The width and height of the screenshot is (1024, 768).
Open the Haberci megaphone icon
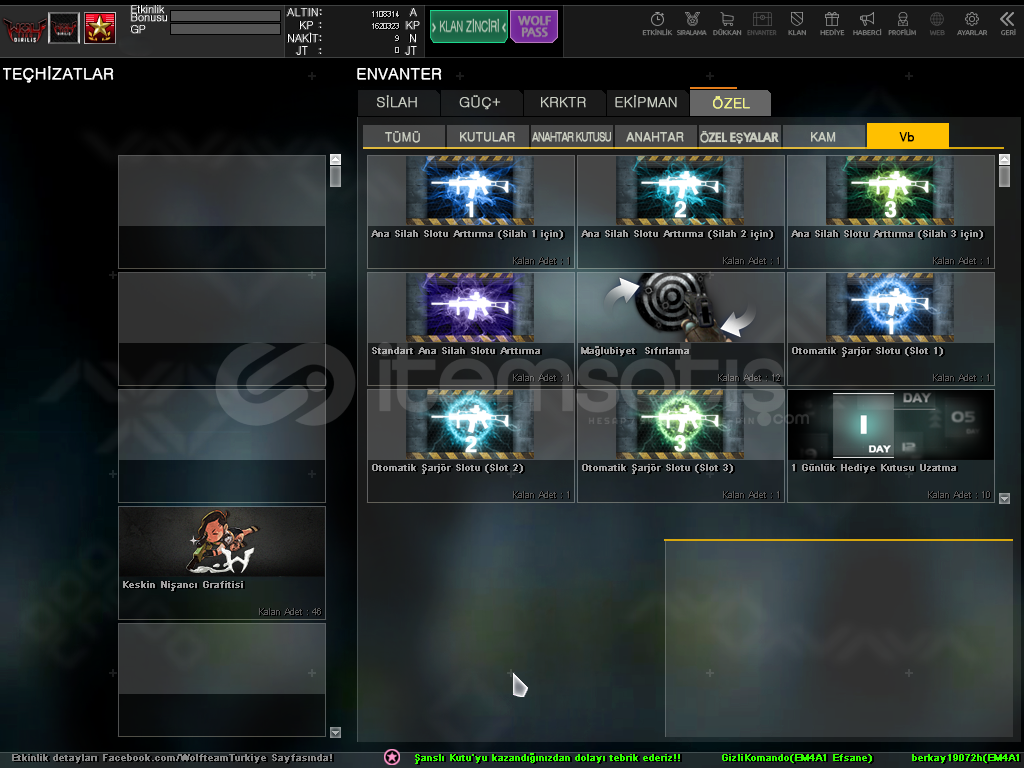tap(867, 24)
